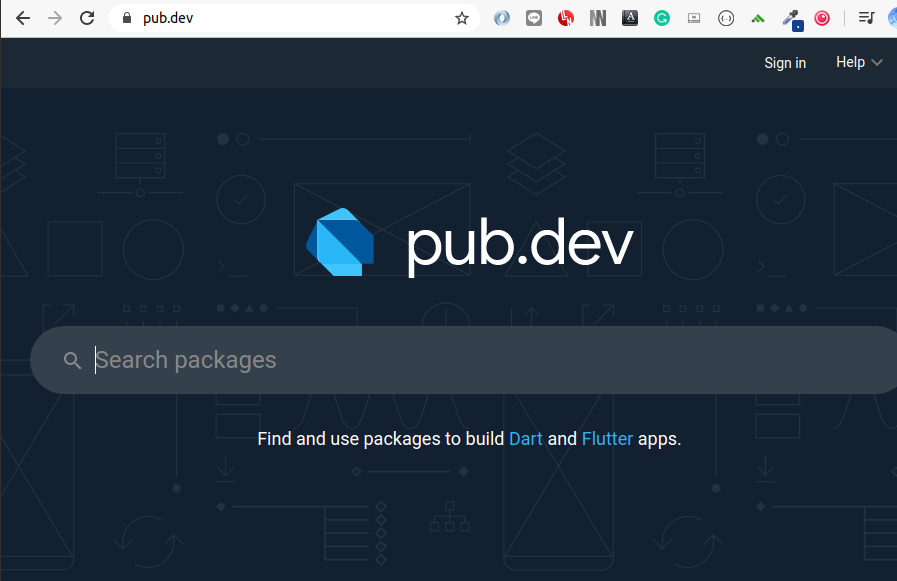
Task: Click the browser forward arrow
Action: pyautogui.click(x=55, y=18)
